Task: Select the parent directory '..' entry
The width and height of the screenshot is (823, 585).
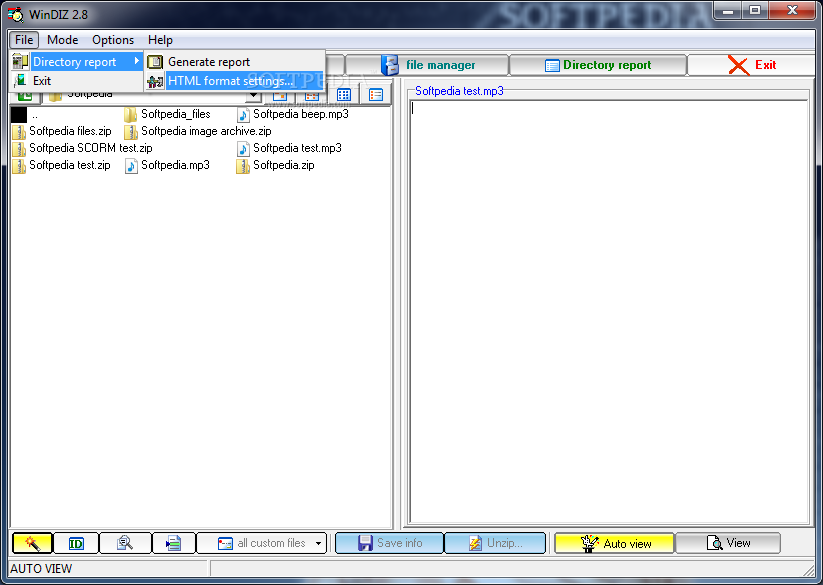Action: (x=25, y=114)
